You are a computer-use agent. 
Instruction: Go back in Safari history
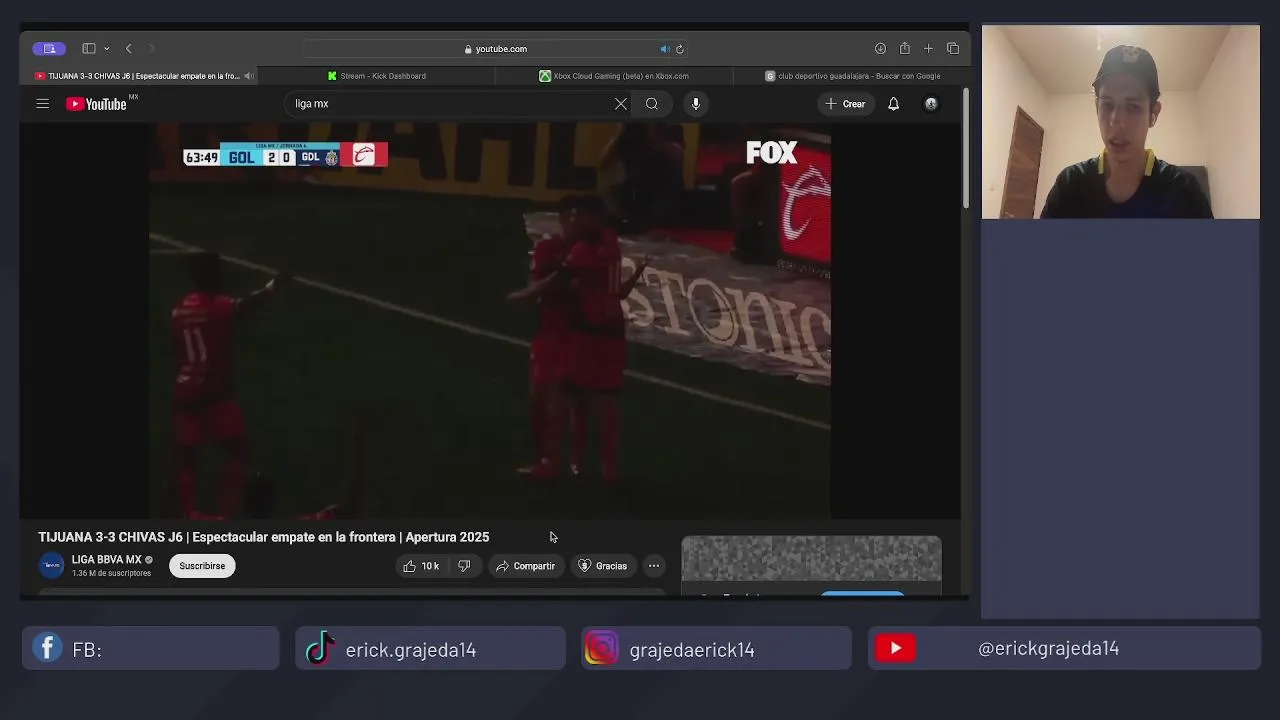[x=129, y=49]
